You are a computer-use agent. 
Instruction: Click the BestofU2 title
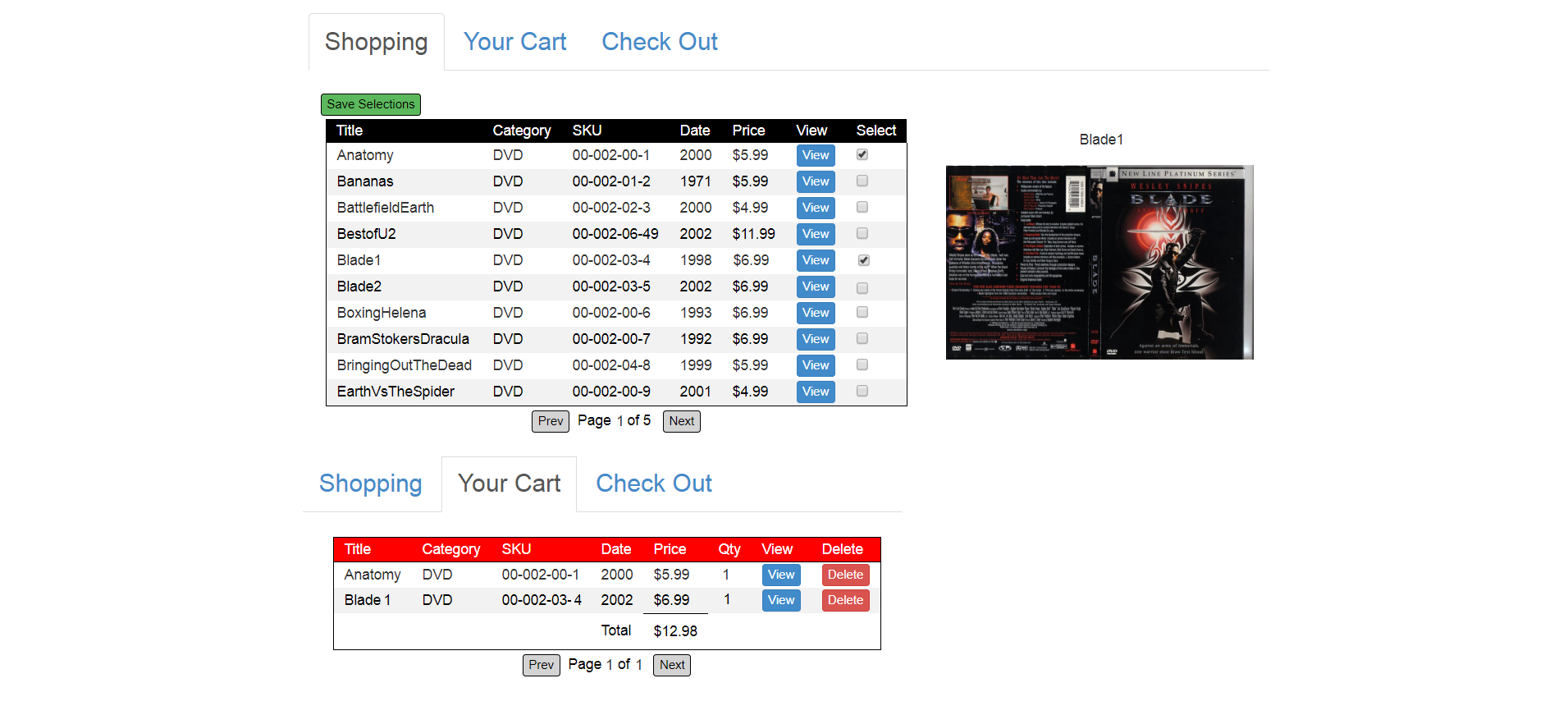coord(367,234)
